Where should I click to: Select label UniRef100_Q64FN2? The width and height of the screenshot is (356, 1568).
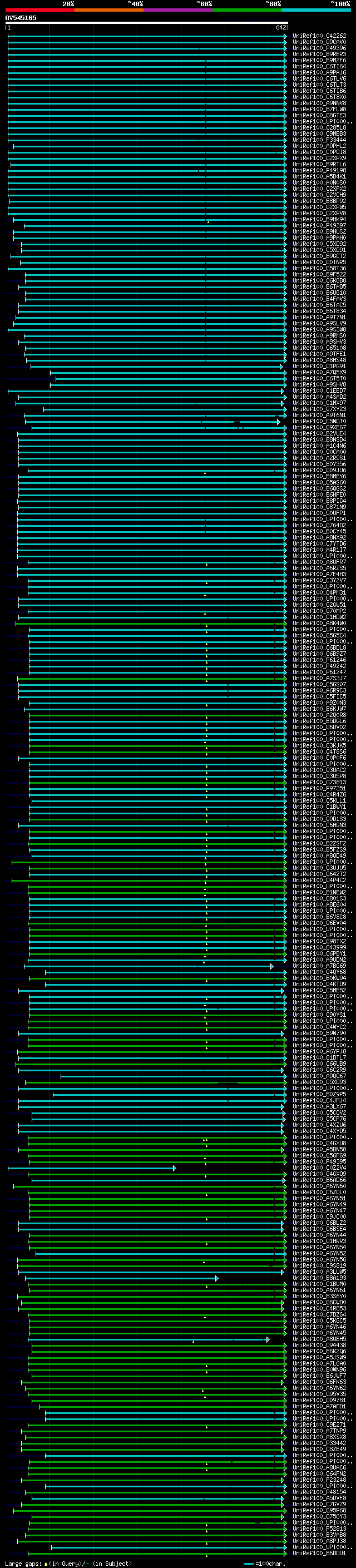click(x=319, y=1473)
